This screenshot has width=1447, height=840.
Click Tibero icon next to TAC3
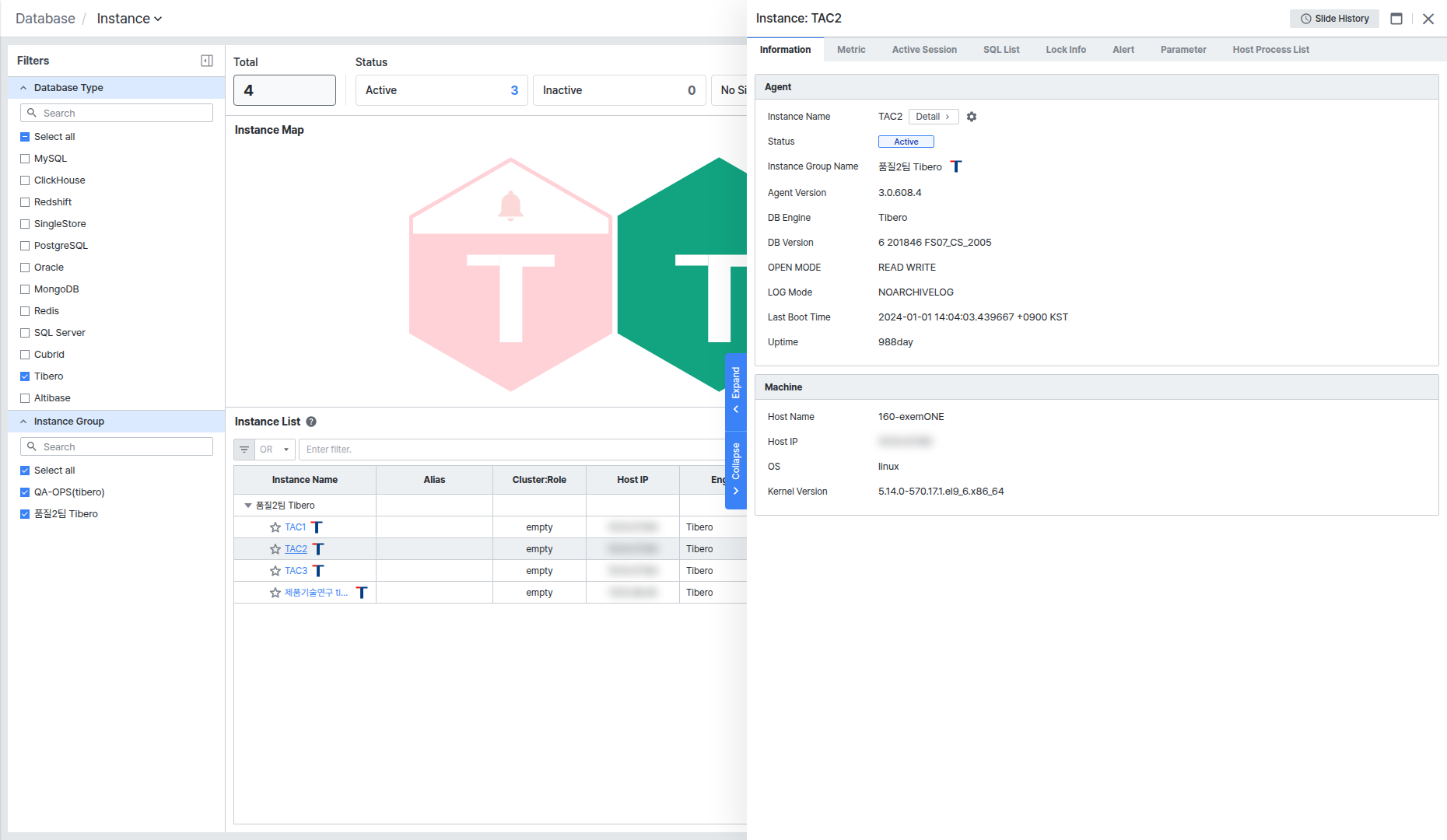[x=318, y=571]
